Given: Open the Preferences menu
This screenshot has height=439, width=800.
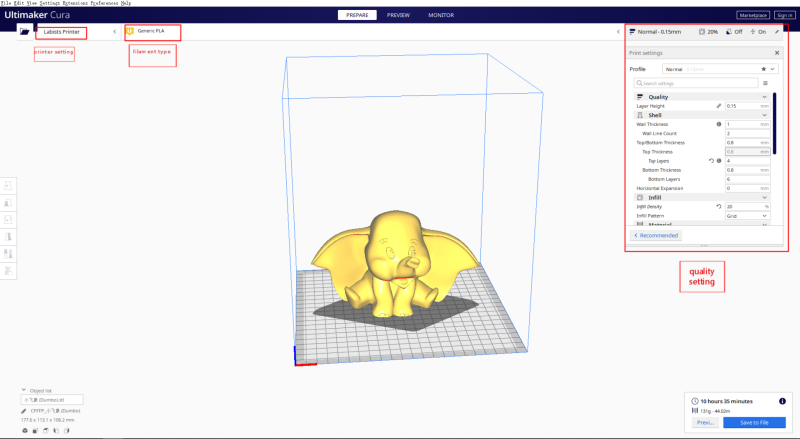Looking at the screenshot, I should 105,3.
